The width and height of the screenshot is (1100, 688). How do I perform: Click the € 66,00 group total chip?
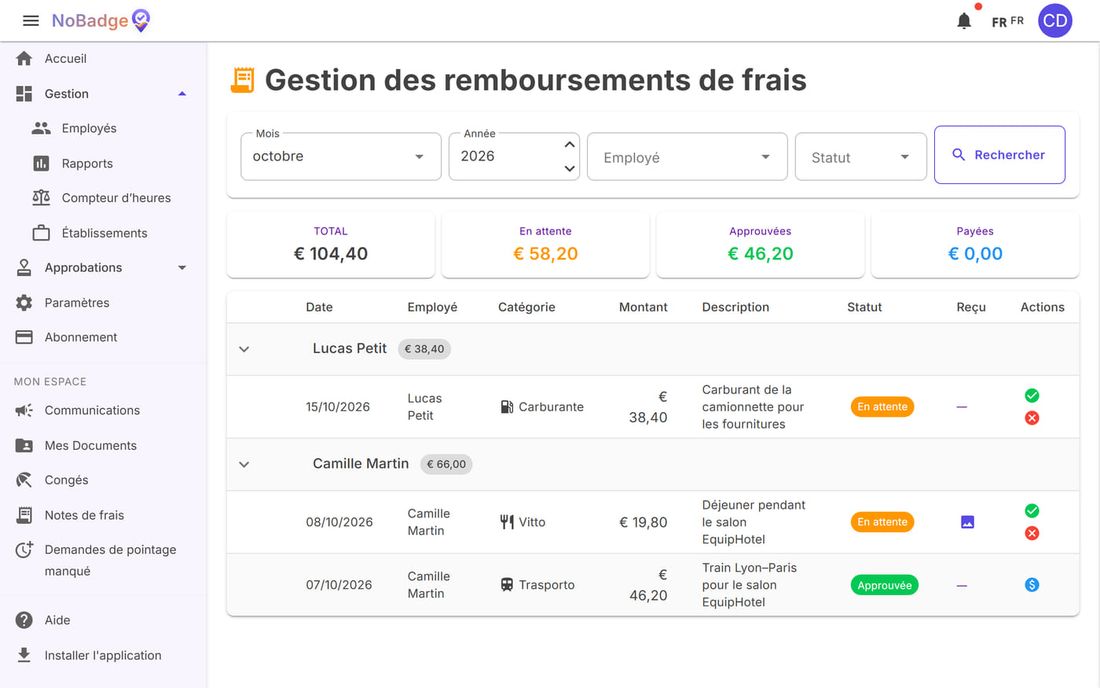[x=446, y=464]
